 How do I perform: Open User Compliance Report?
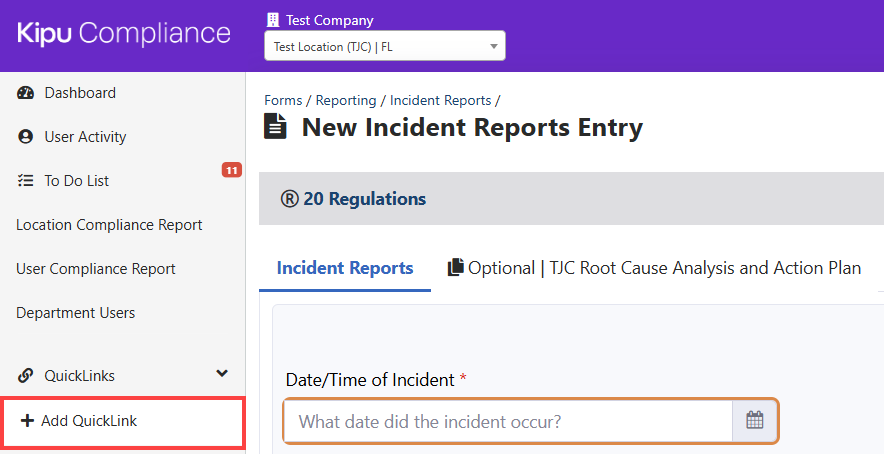click(96, 269)
